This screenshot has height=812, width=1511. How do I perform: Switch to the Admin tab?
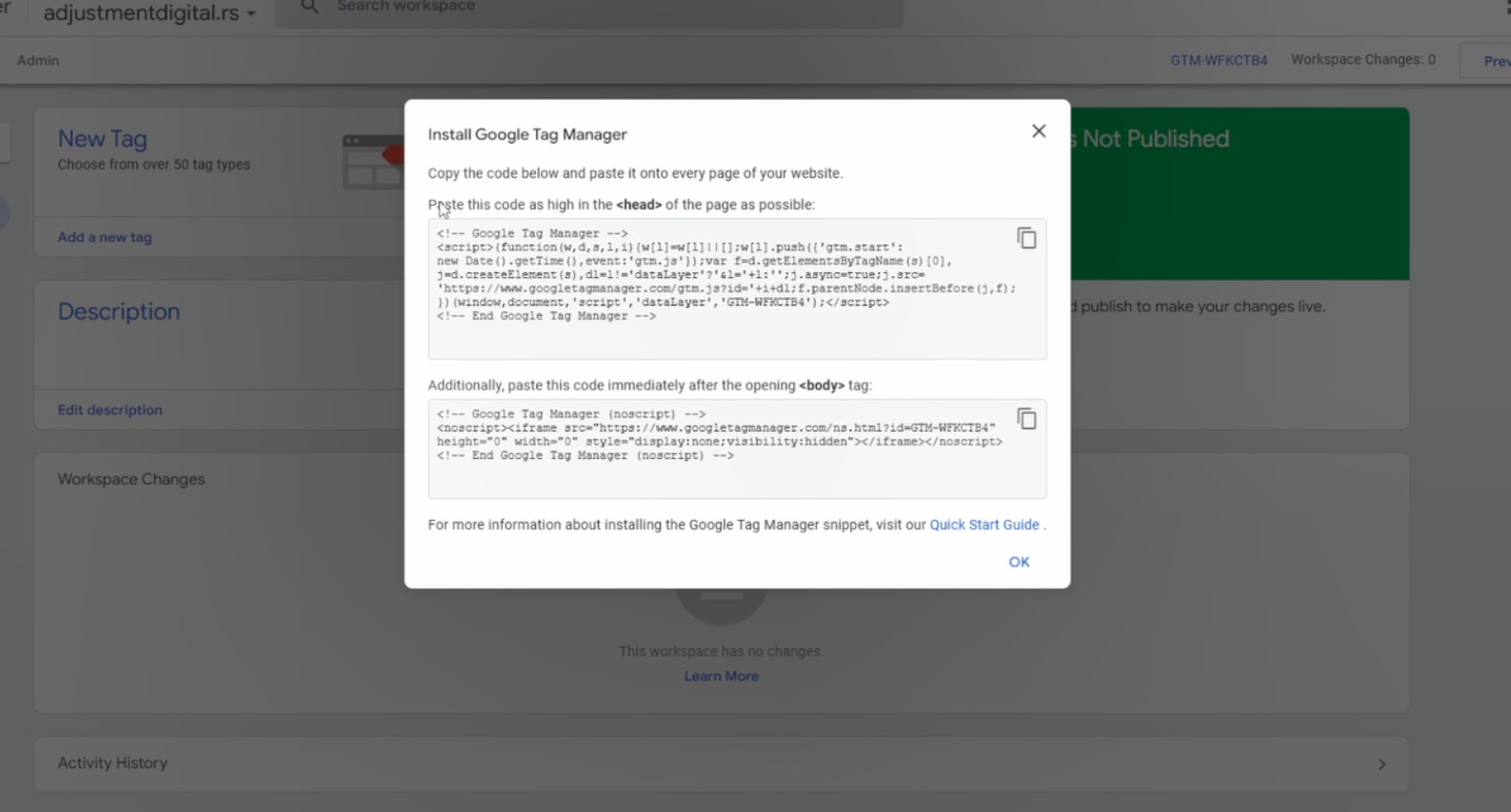38,60
